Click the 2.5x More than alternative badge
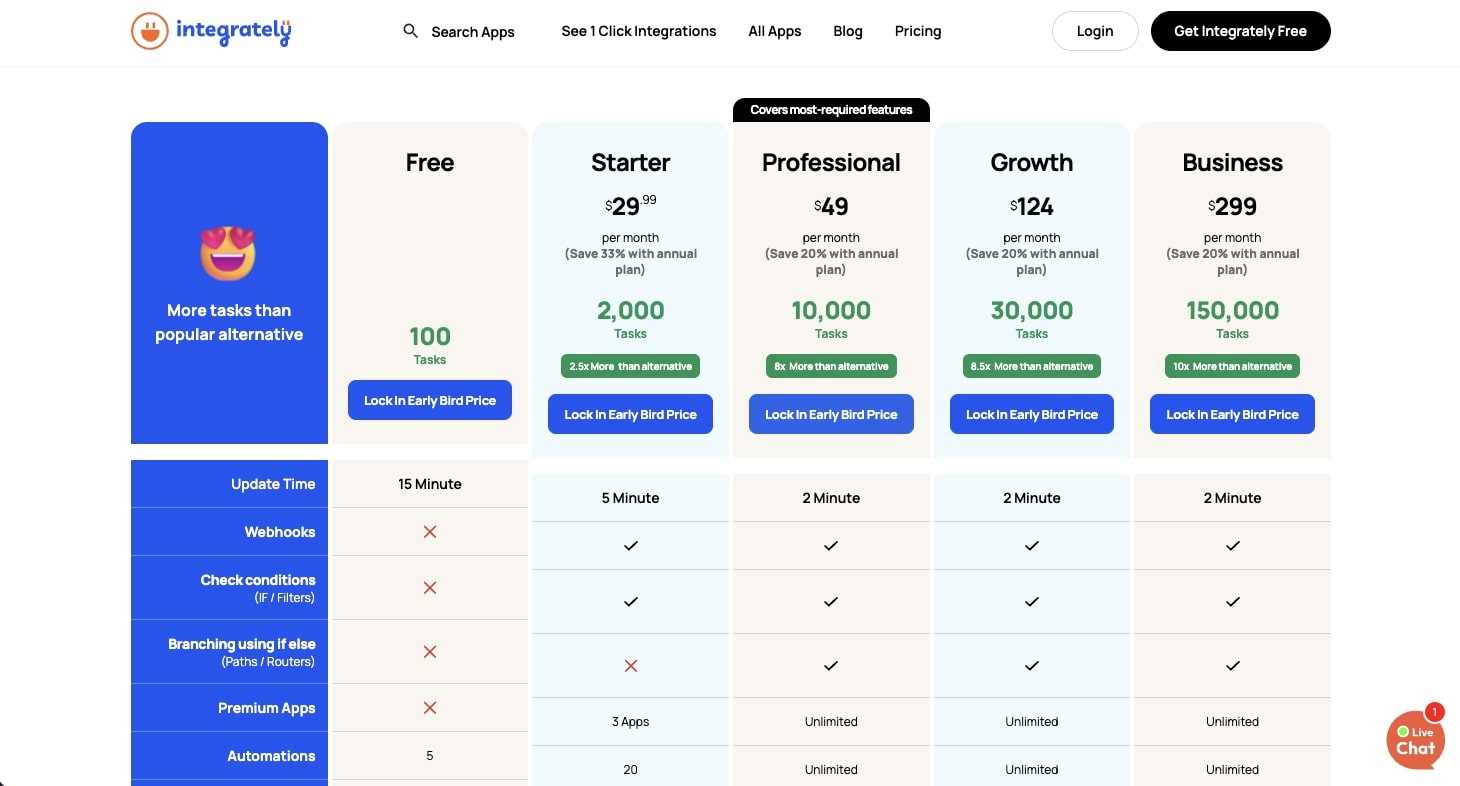Viewport: 1460px width, 786px height. 631,366
